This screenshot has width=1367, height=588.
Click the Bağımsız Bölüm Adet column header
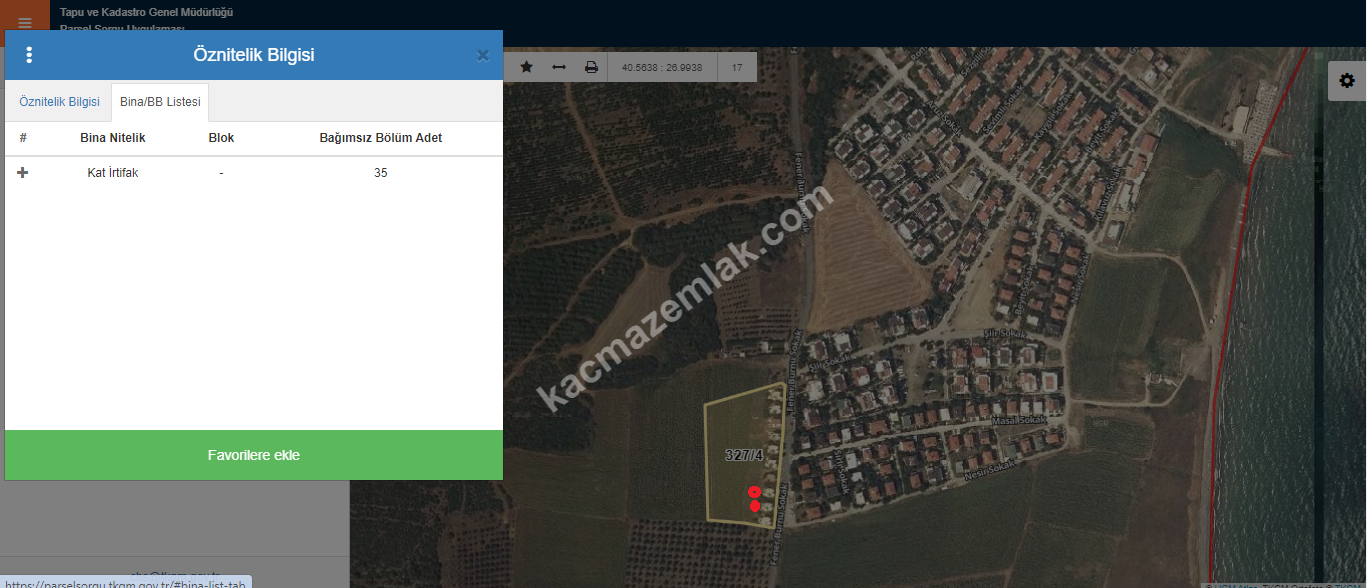tap(380, 138)
